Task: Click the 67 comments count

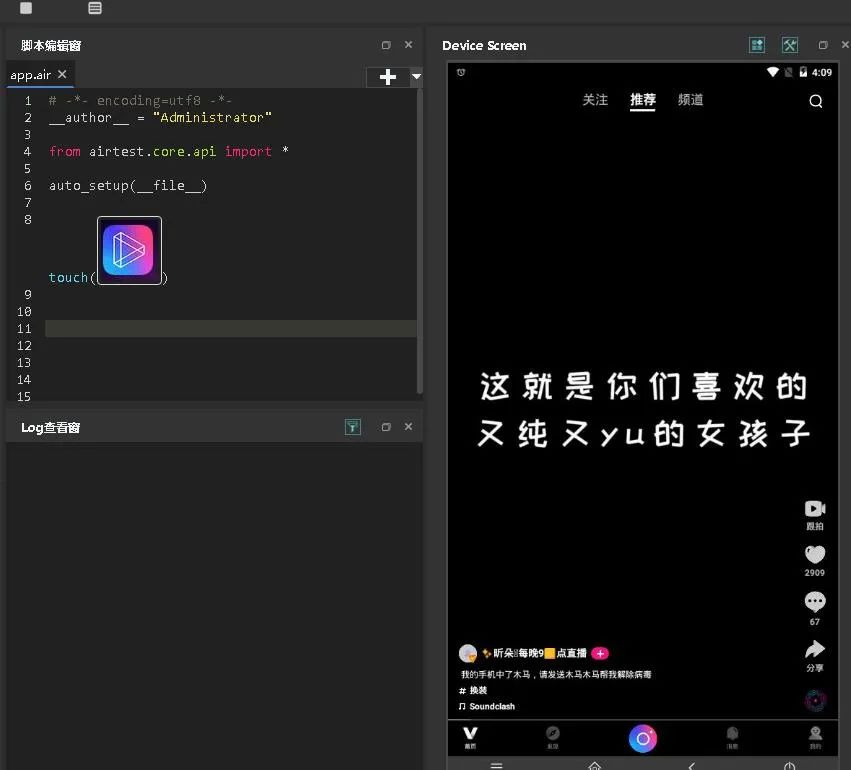Action: click(x=815, y=622)
